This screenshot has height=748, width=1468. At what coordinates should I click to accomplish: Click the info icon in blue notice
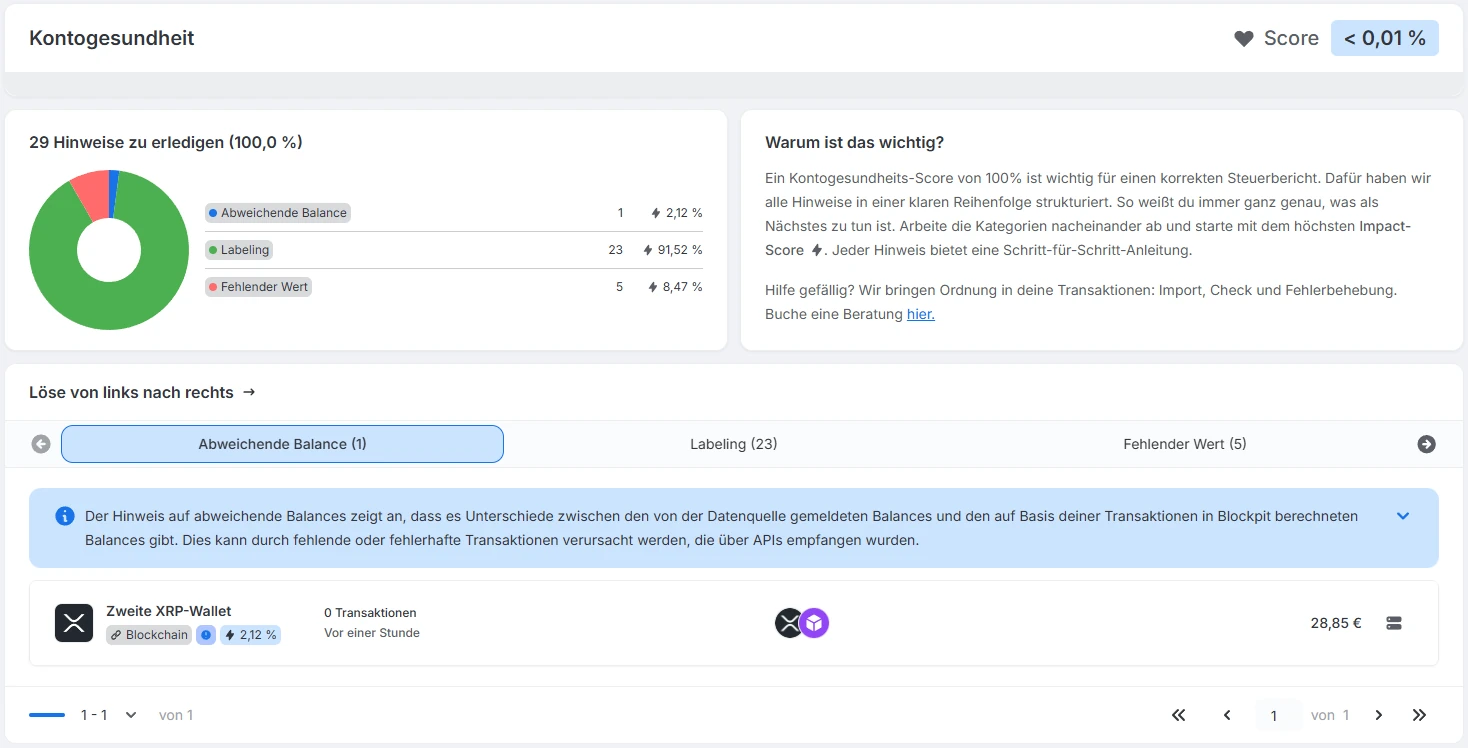tap(65, 516)
